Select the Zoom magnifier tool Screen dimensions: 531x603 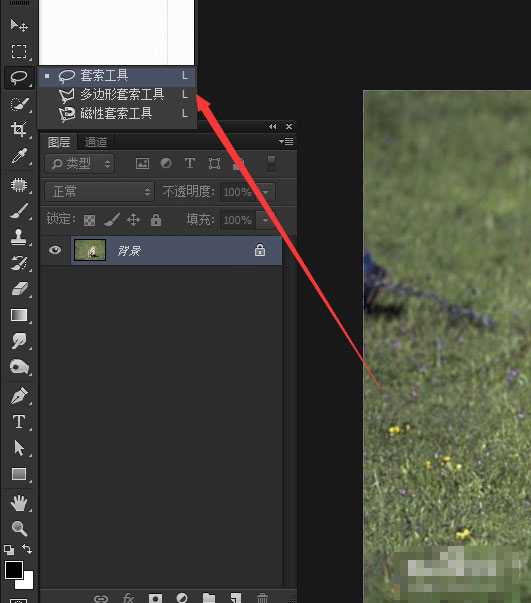pyautogui.click(x=19, y=528)
